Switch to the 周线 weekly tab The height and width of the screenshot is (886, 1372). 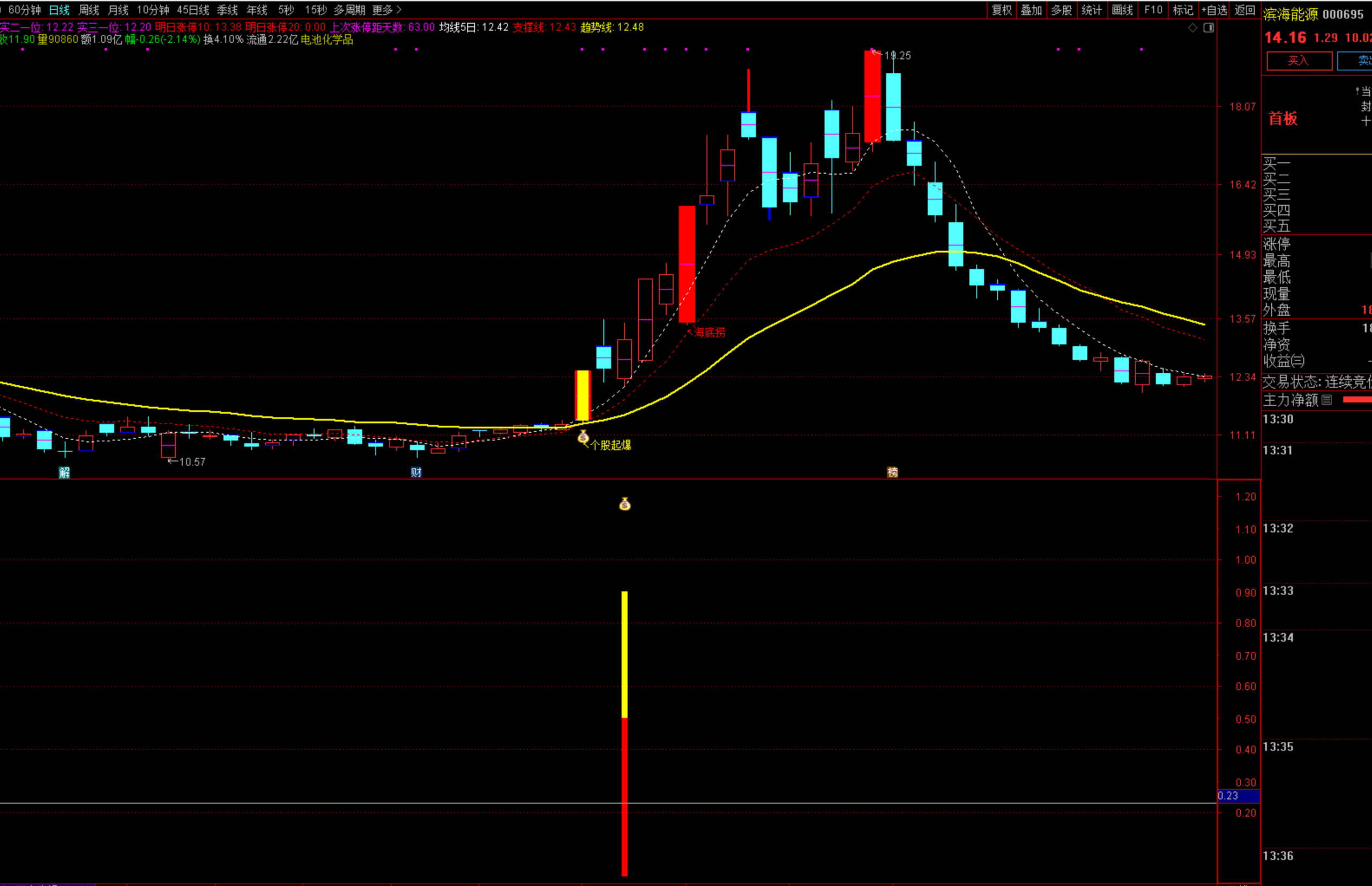[88, 10]
